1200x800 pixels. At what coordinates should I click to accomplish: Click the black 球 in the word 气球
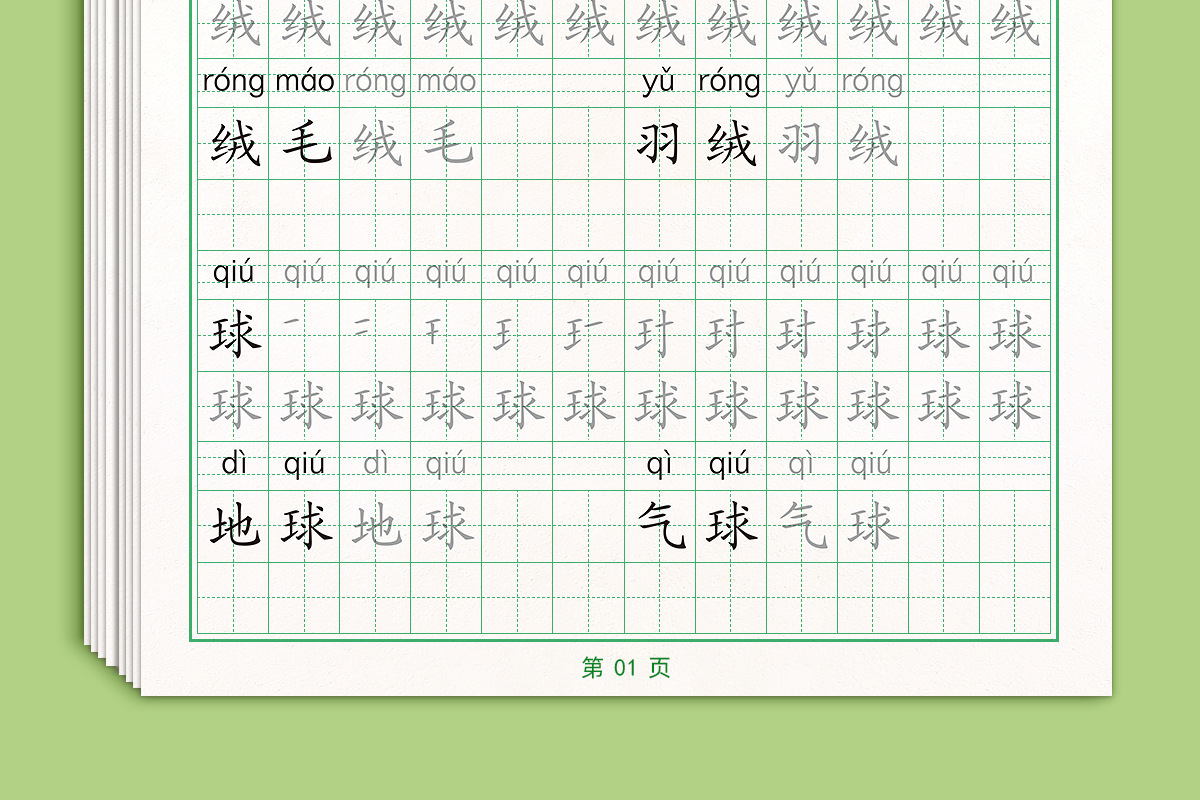[x=731, y=526]
